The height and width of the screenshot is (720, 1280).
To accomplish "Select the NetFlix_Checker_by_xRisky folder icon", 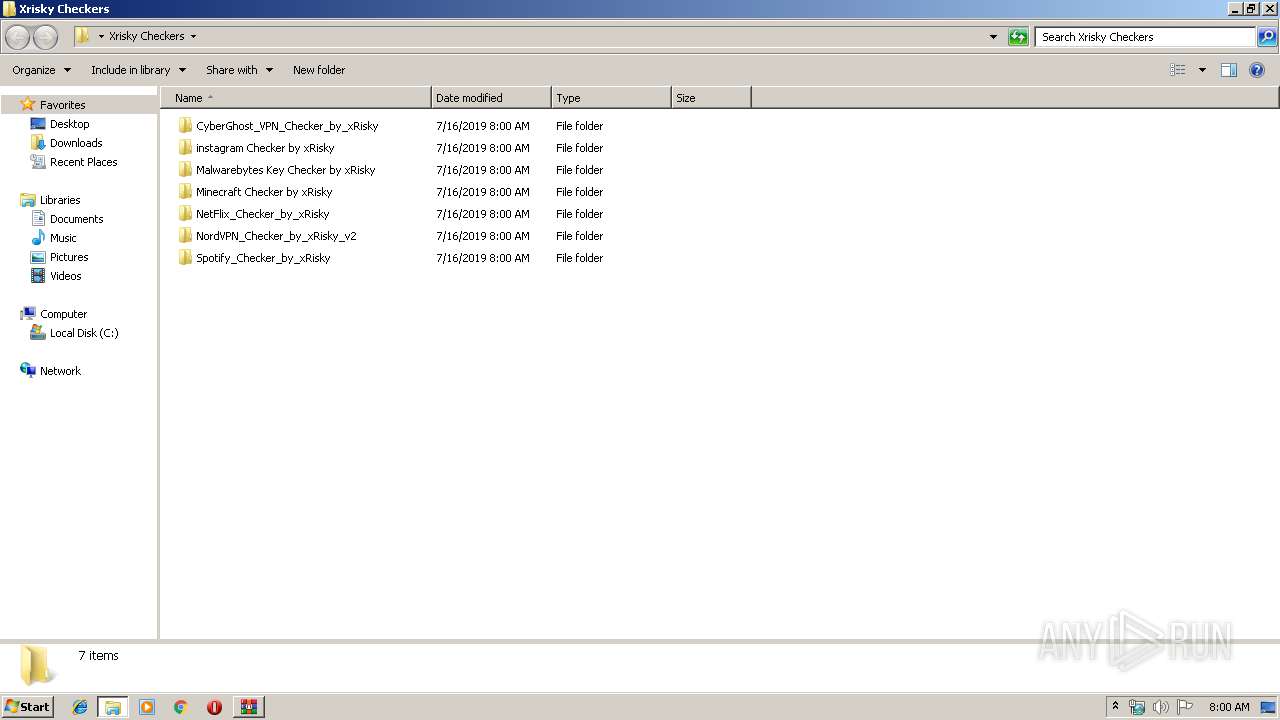I will tap(185, 214).
